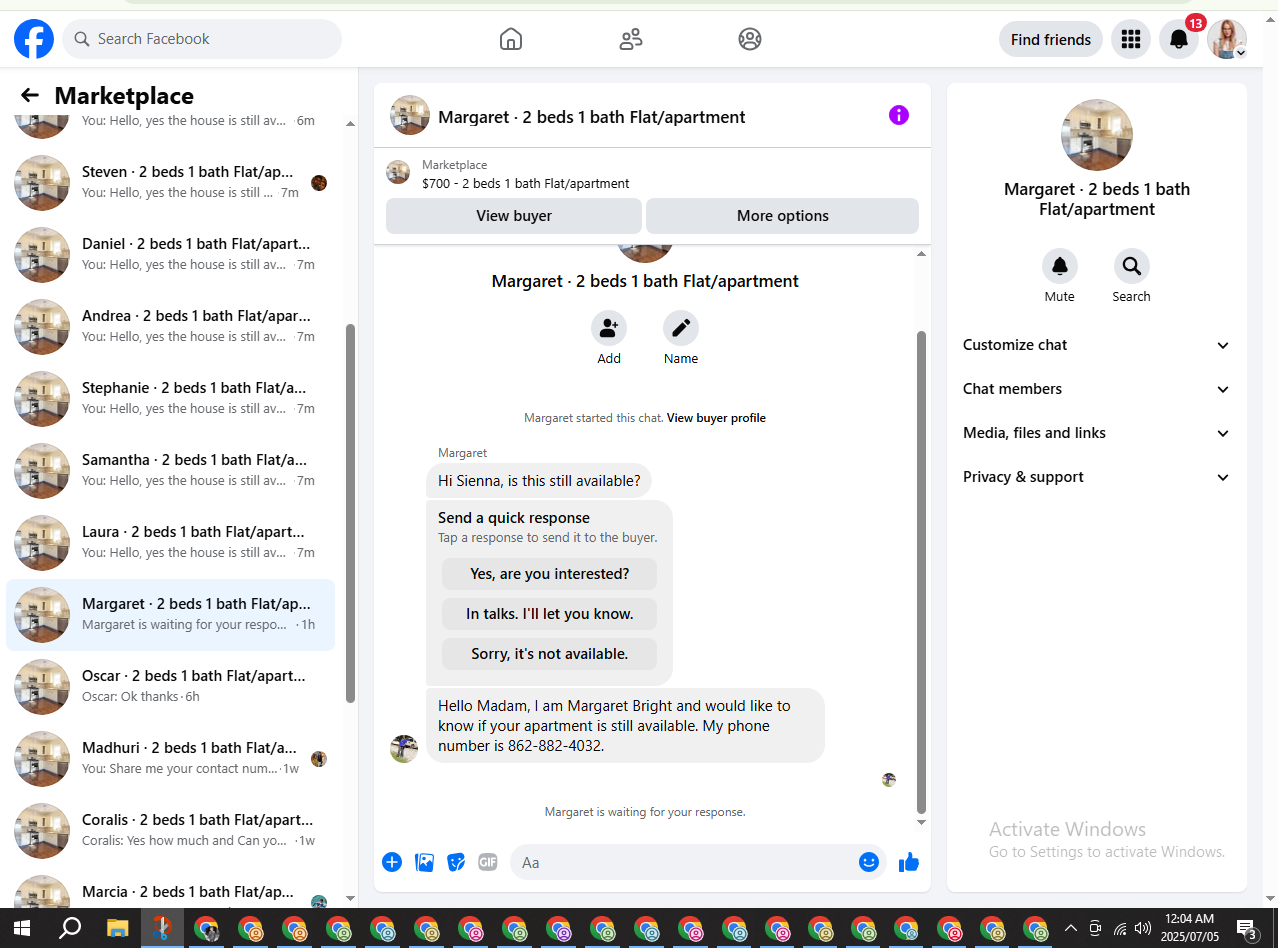Image resolution: width=1278 pixels, height=948 pixels.
Task: Click the Search Facebook field
Action: pos(202,39)
